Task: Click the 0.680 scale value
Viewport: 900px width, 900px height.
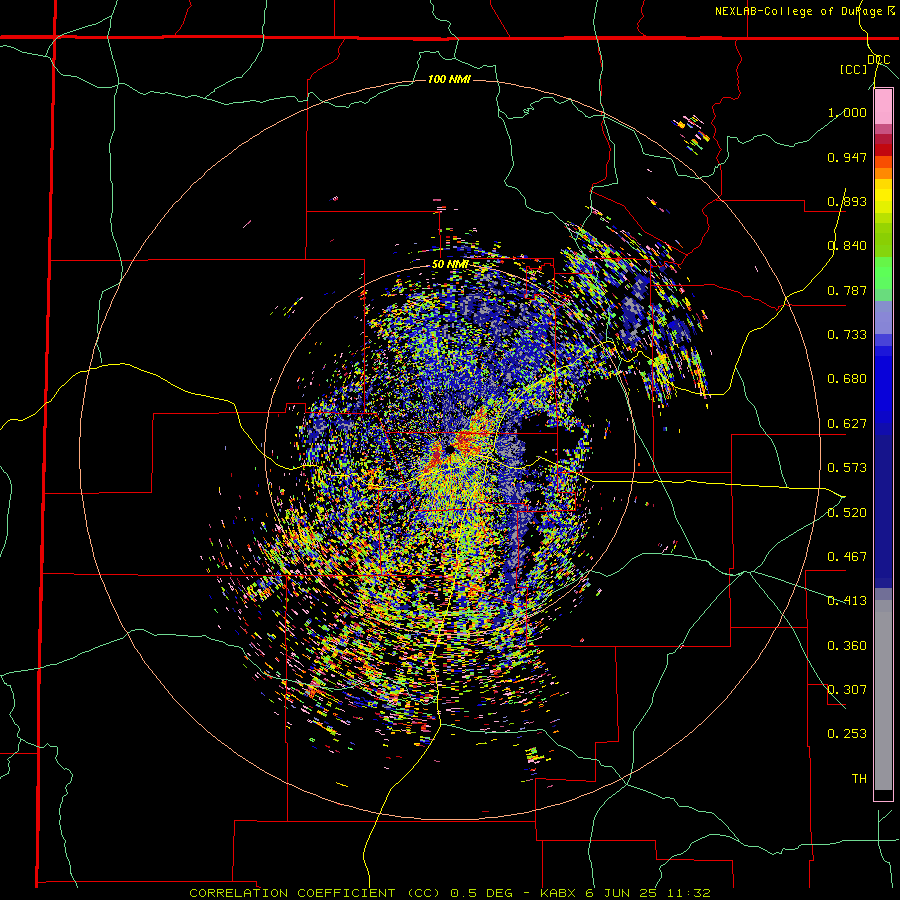Action: tap(847, 379)
